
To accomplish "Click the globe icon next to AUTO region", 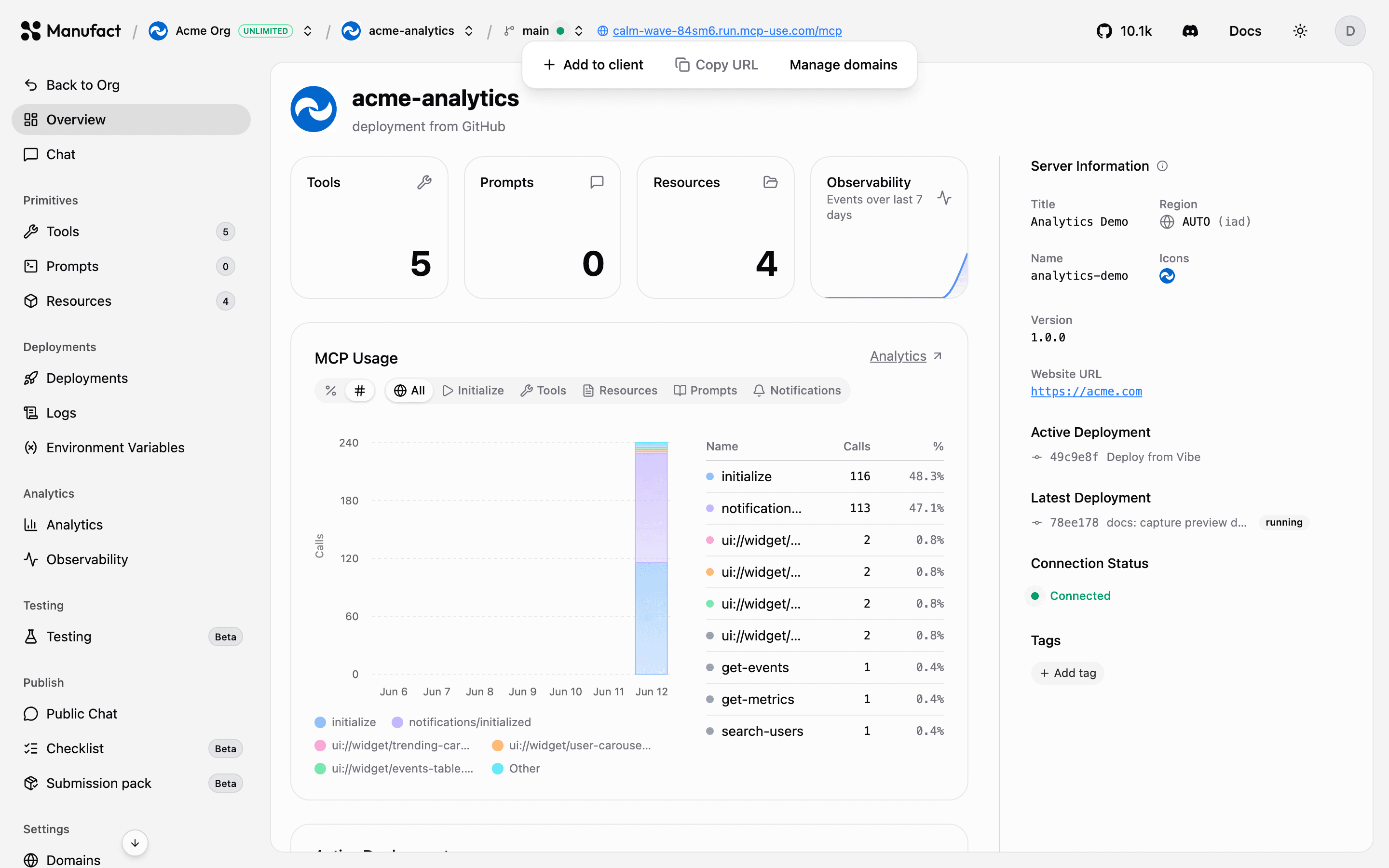I will click(x=1167, y=222).
